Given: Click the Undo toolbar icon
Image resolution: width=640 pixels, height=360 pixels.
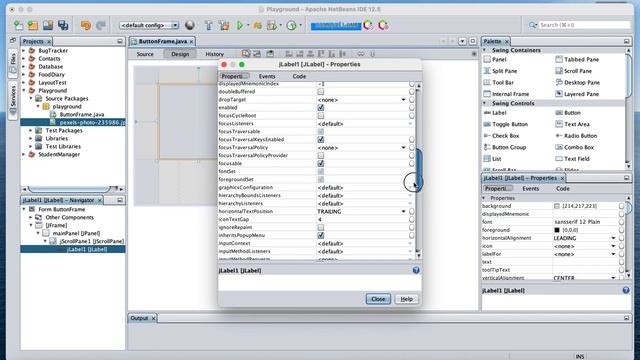Looking at the screenshot, I should tap(86, 25).
